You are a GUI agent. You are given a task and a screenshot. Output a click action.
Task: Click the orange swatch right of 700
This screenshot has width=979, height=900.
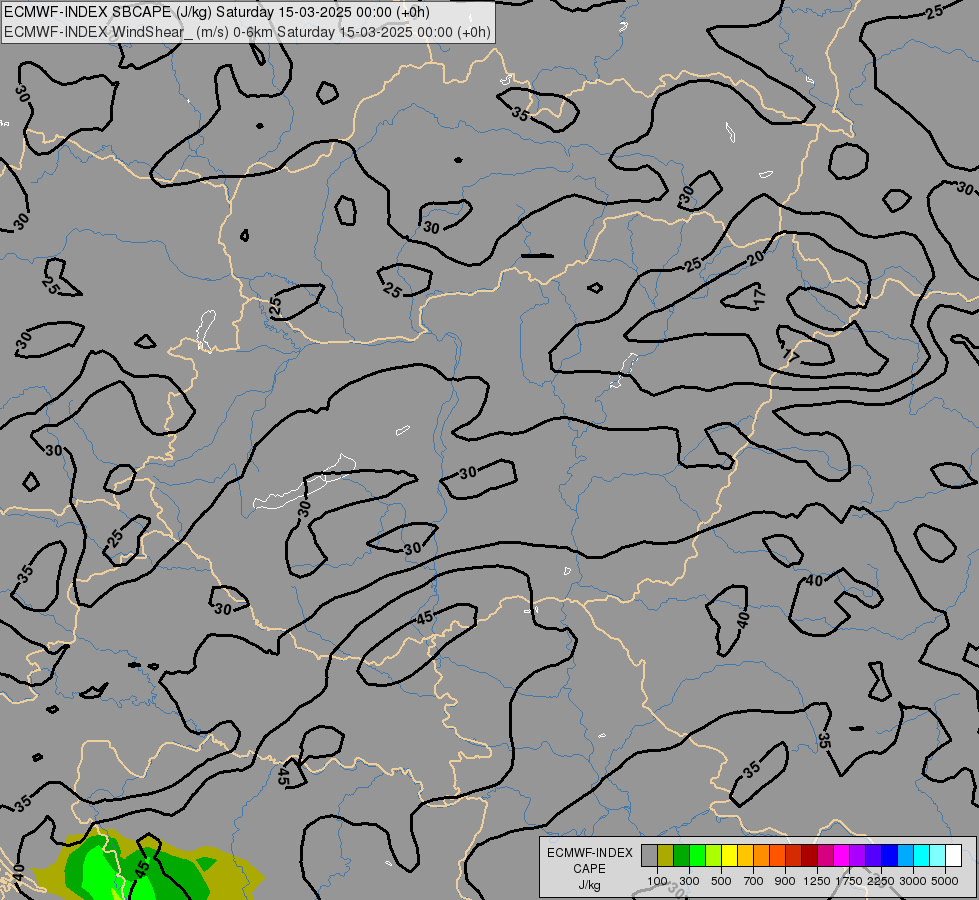[x=762, y=856]
